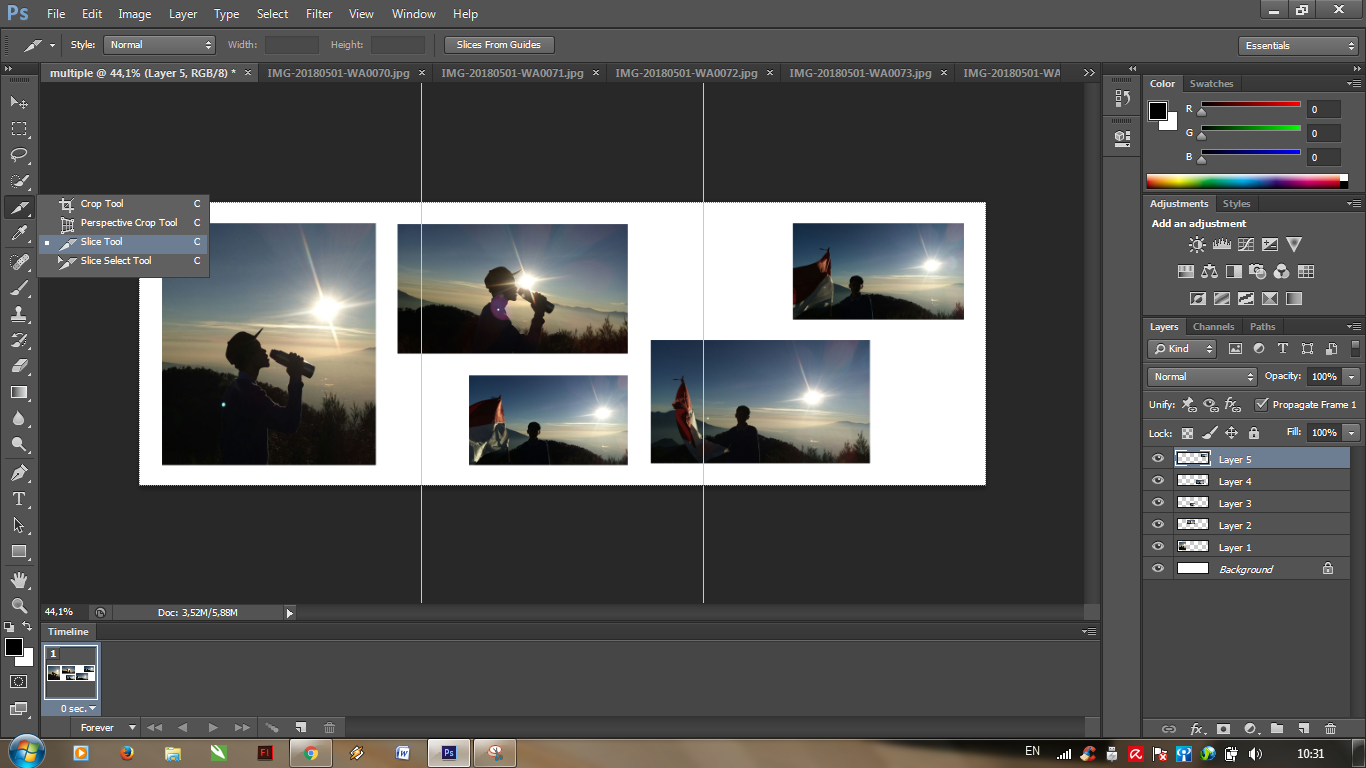
Task: Select the Lasso tool
Action: [x=18, y=153]
